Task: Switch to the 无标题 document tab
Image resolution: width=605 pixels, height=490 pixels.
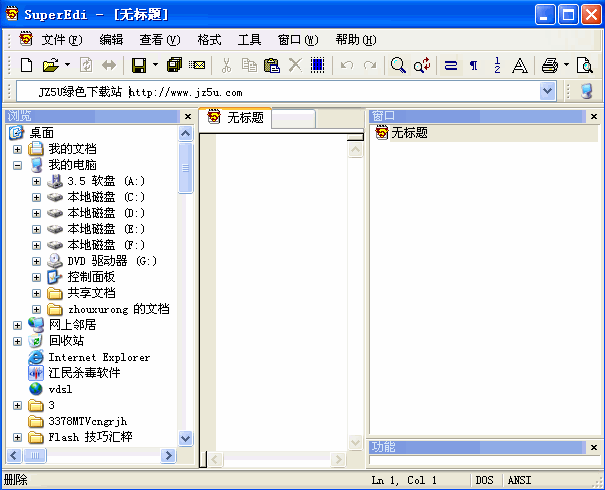Action: (x=236, y=117)
